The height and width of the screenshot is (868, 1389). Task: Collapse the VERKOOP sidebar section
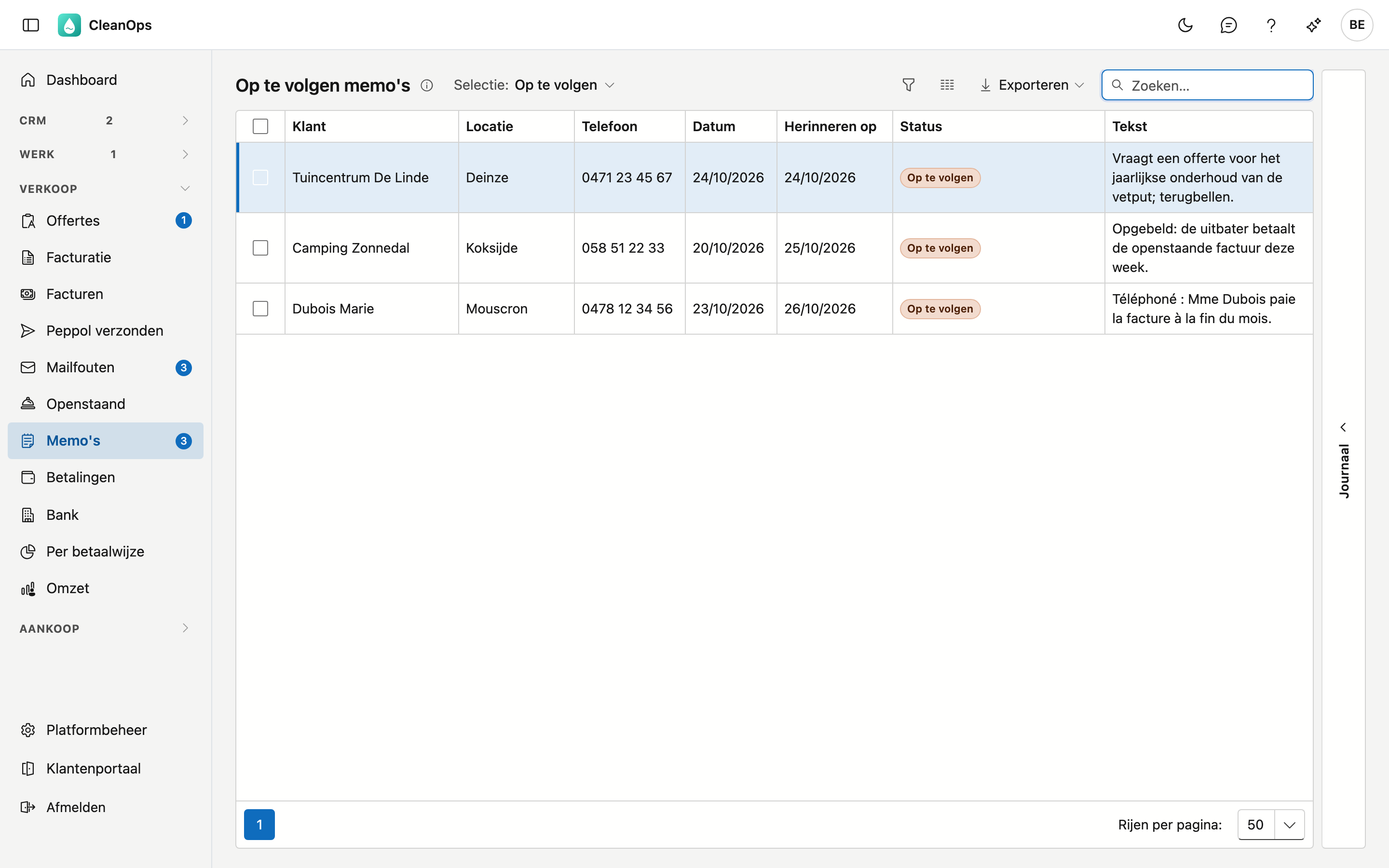click(x=106, y=188)
